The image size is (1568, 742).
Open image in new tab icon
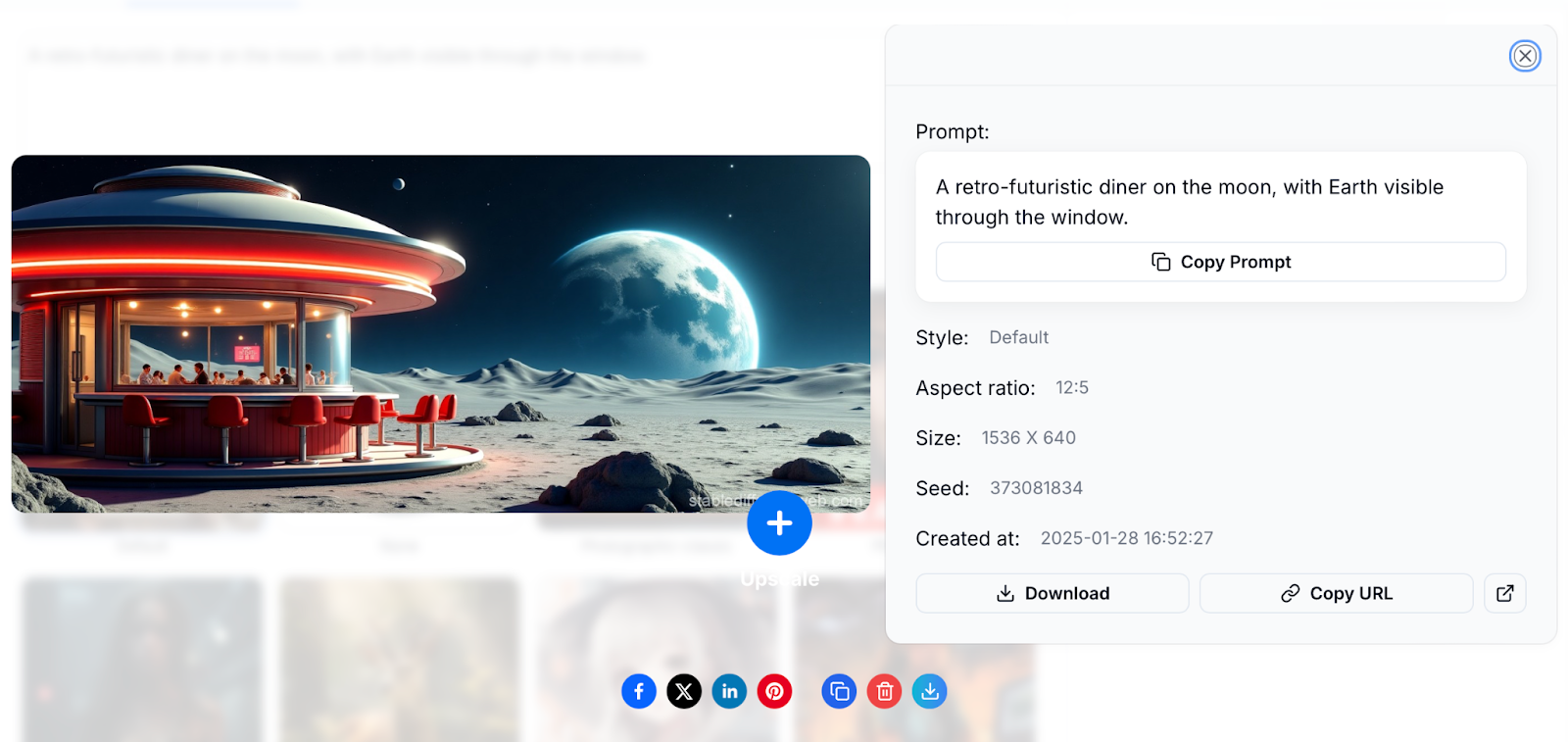pos(1505,593)
